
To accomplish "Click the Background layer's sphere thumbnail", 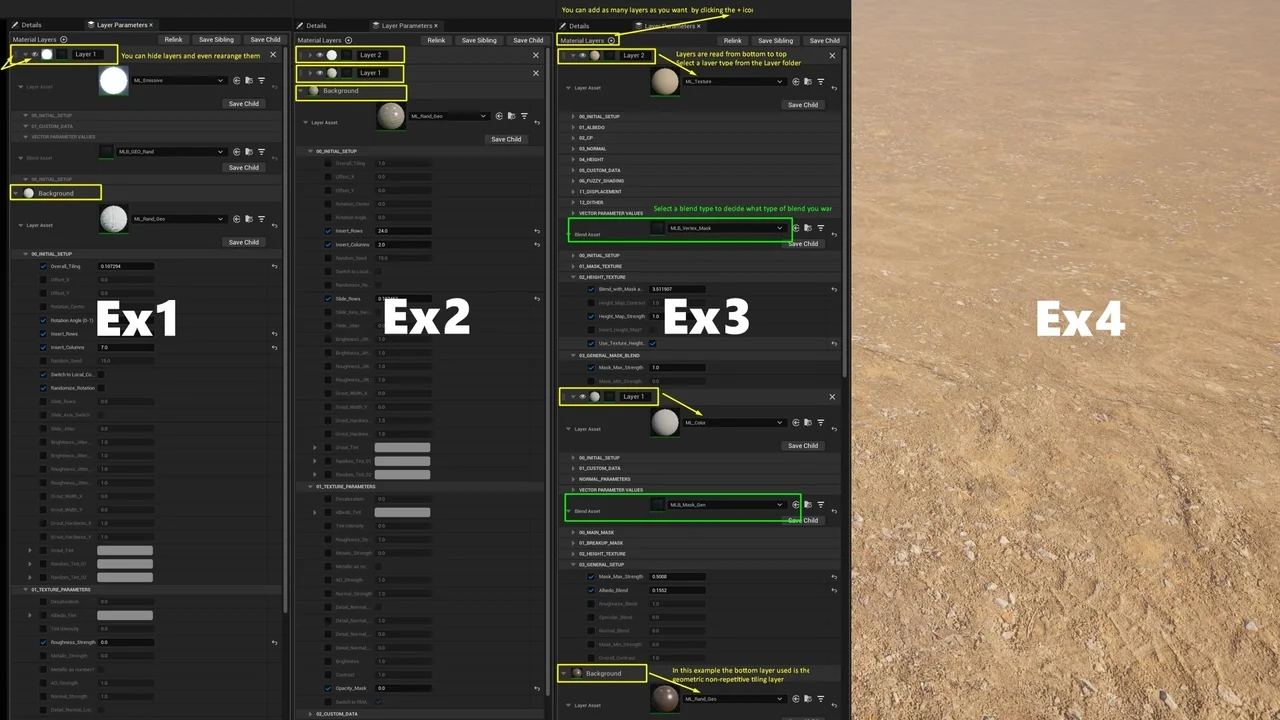I will click(x=28, y=192).
